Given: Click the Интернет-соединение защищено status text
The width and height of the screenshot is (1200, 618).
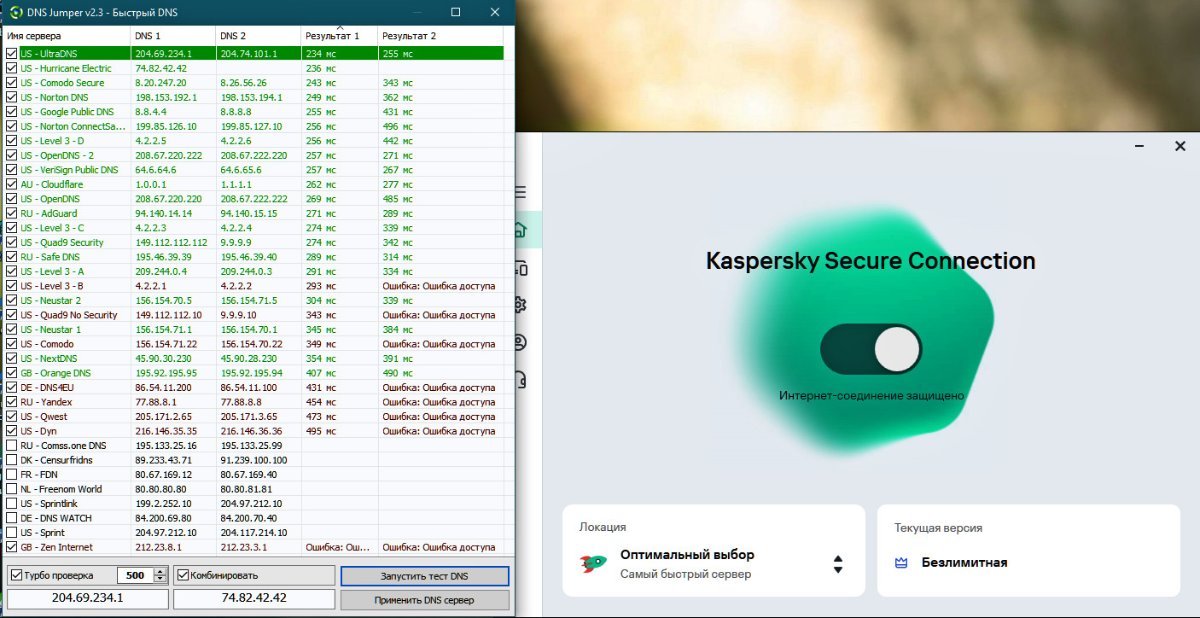Looking at the screenshot, I should (872, 395).
